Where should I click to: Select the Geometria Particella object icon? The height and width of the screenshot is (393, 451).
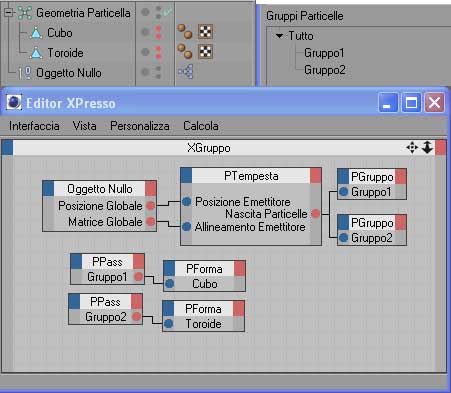pos(24,13)
